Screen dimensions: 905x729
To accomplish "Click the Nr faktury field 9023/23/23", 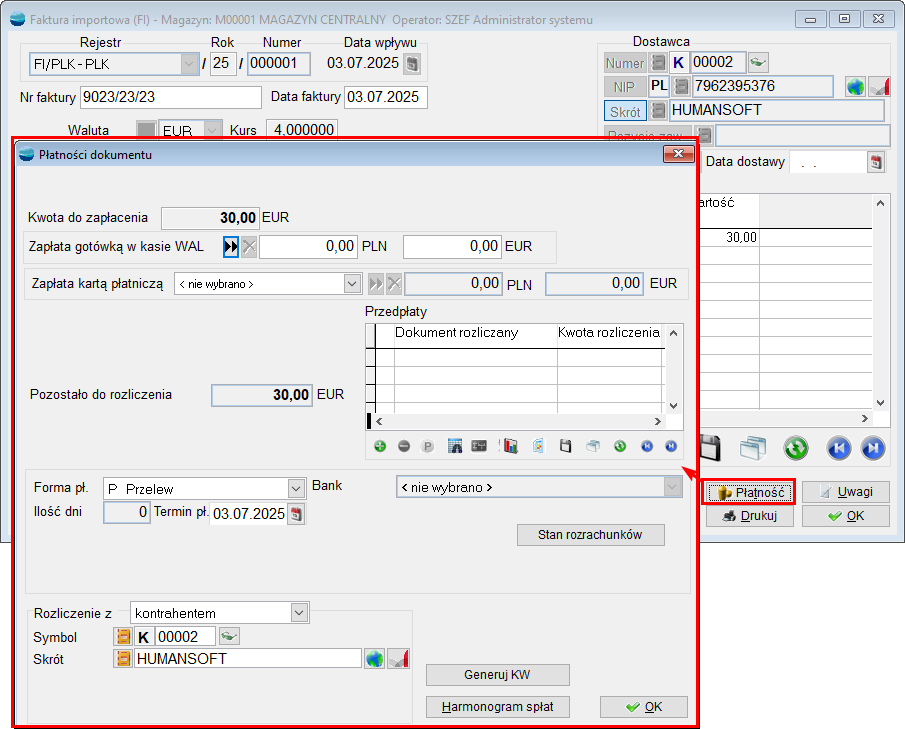I will click(x=170, y=97).
